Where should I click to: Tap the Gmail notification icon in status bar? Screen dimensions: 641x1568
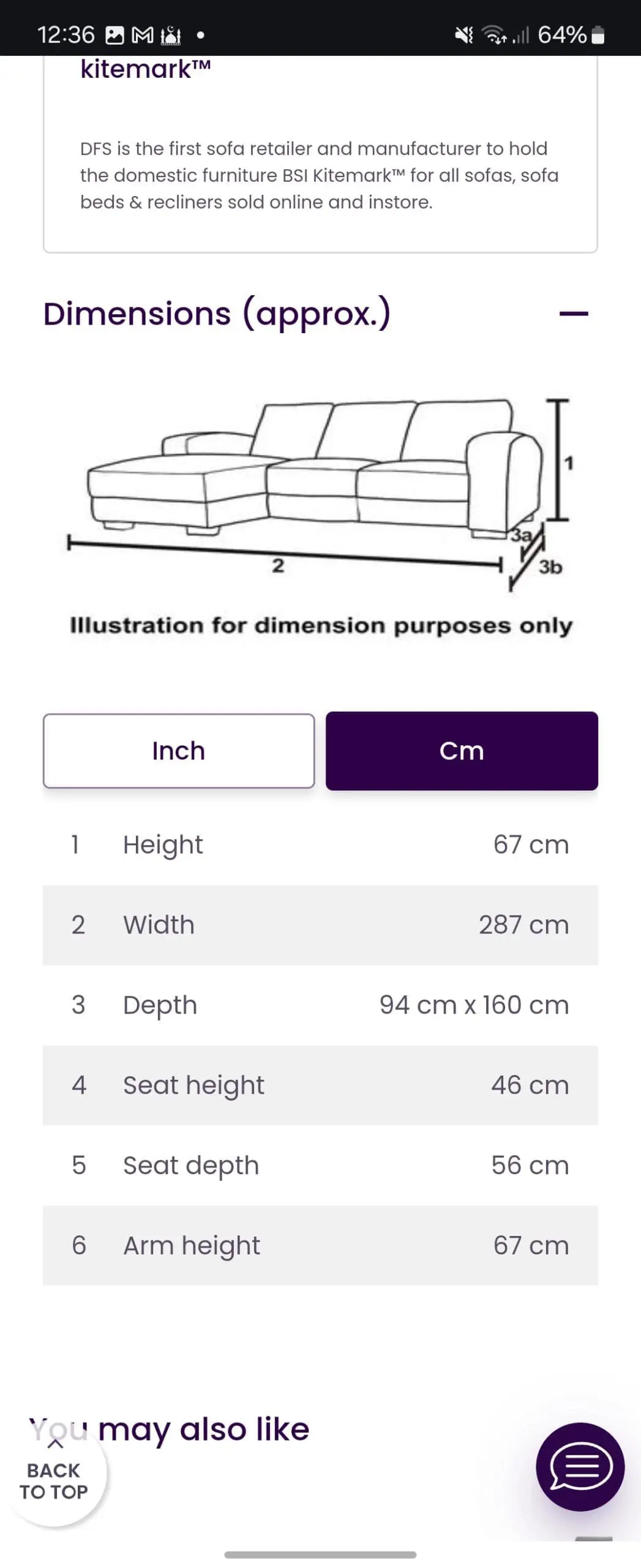[143, 36]
